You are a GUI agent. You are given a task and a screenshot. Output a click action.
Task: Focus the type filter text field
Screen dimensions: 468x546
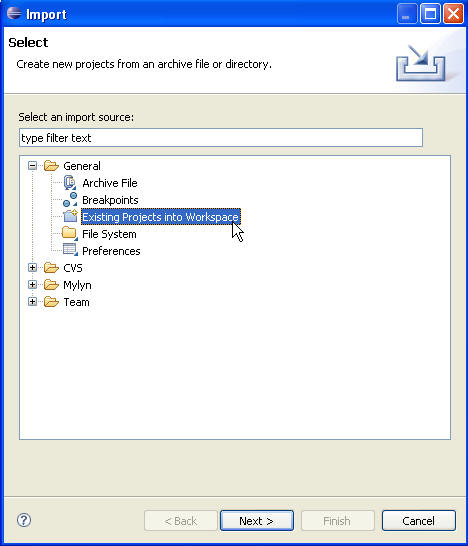pos(221,138)
